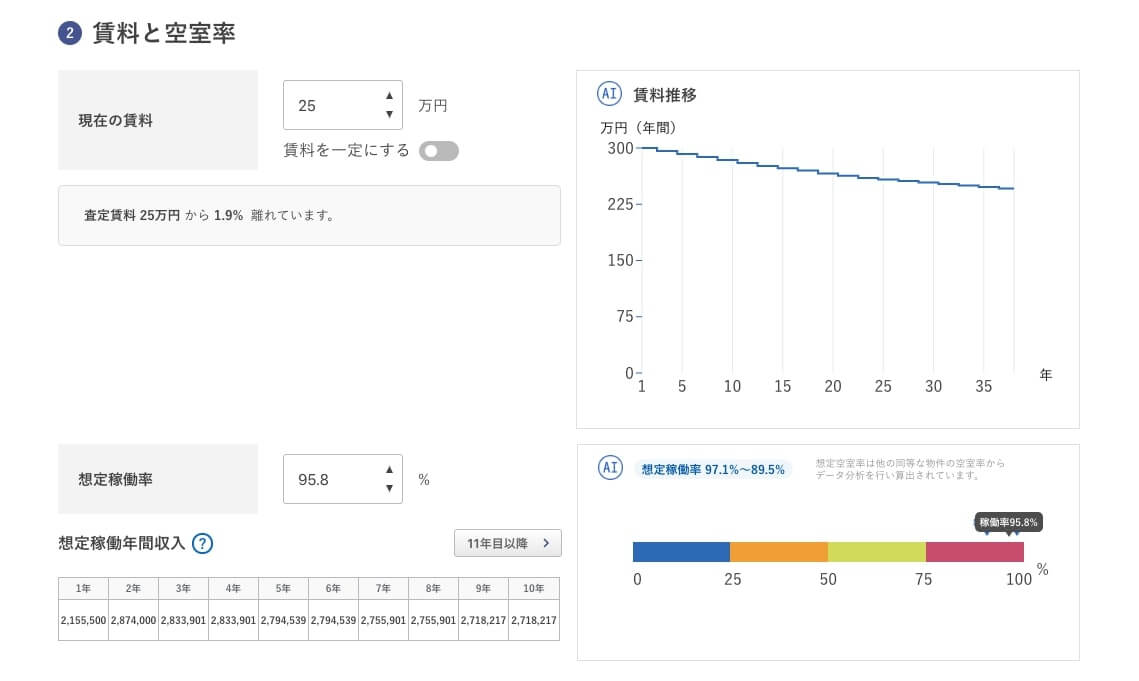Select the 1年 income cell 2,155,500

(x=83, y=620)
